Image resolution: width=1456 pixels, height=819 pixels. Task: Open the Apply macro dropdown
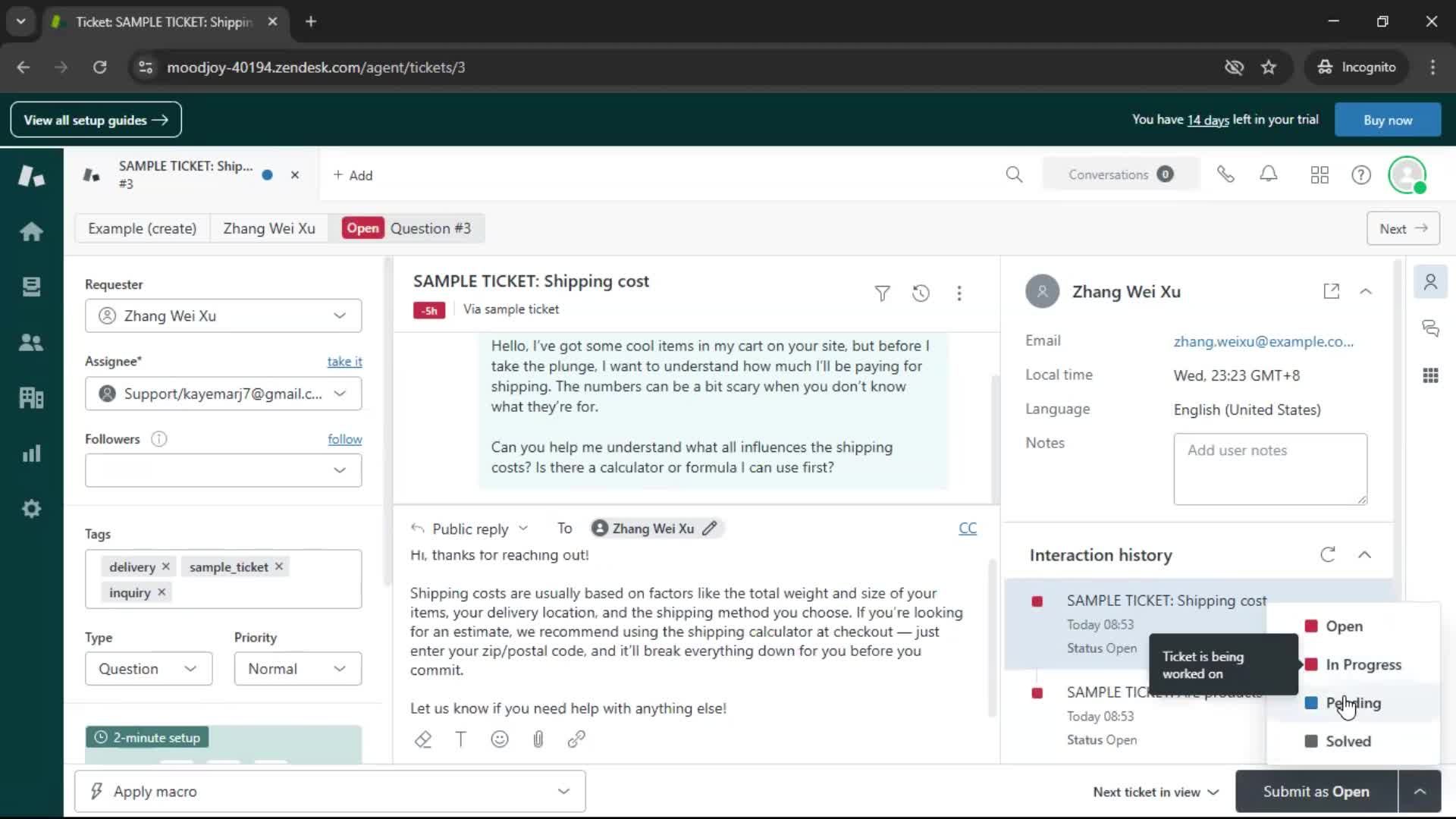click(x=330, y=792)
